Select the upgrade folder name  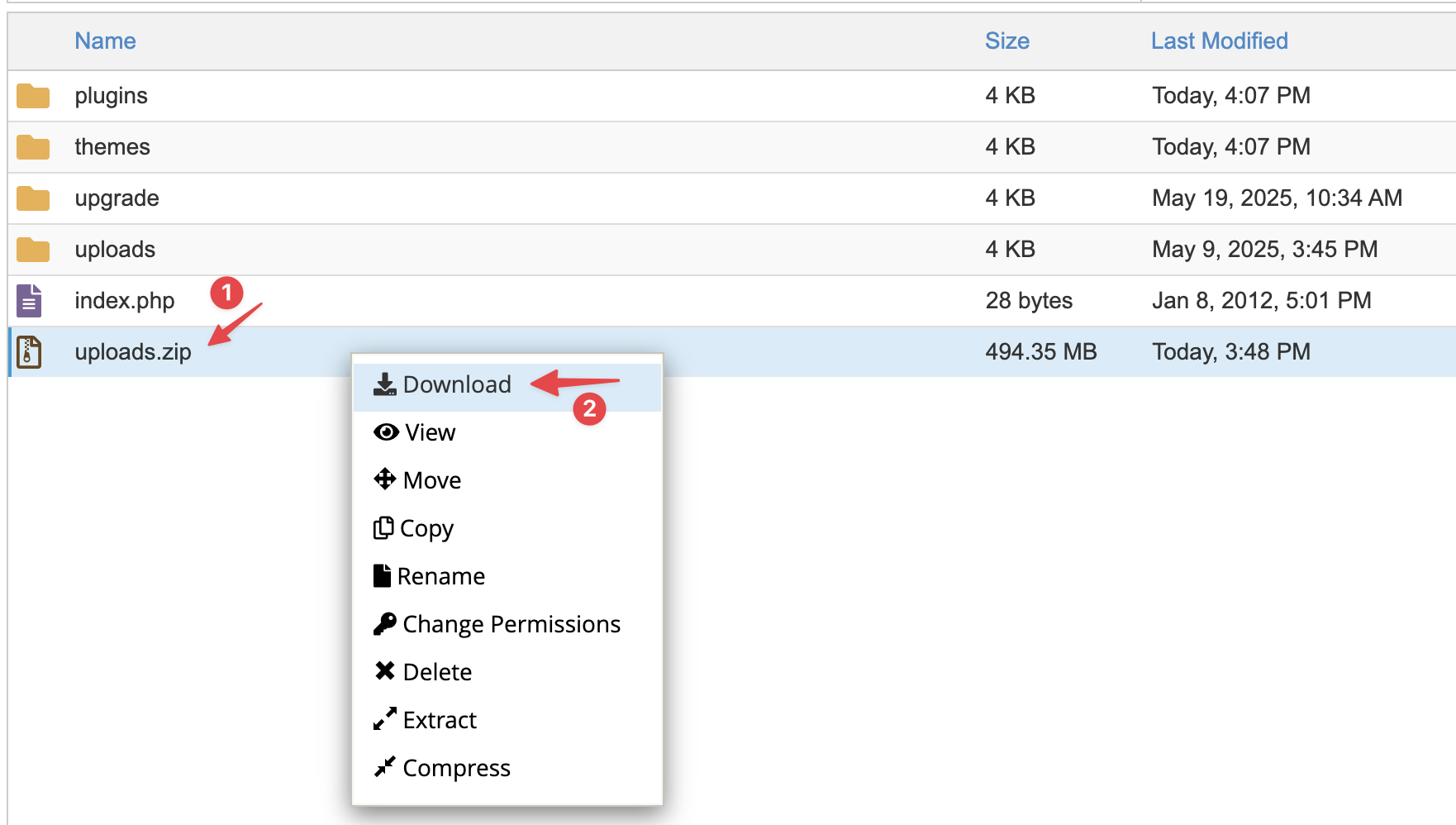(117, 198)
